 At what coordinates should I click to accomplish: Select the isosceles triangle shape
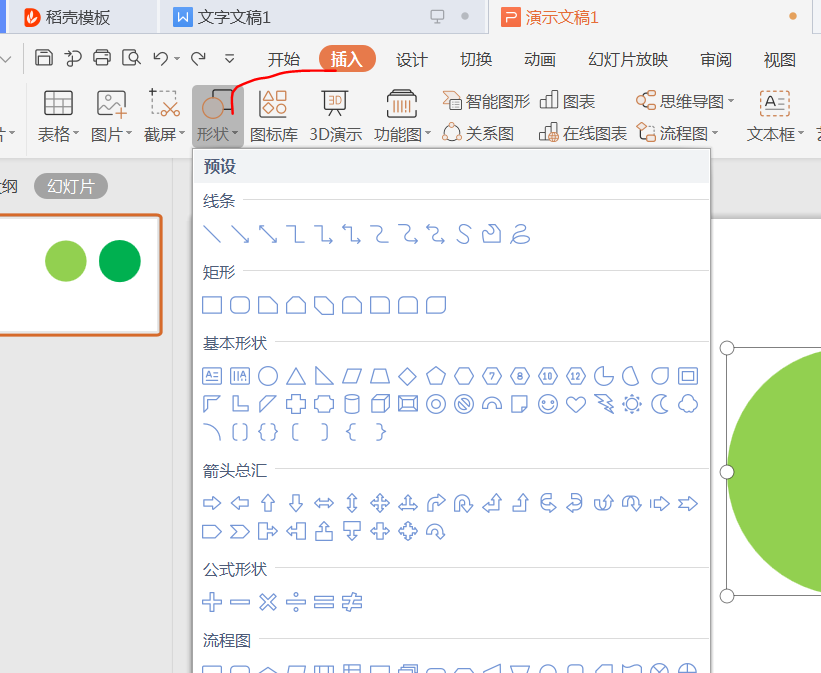coord(296,376)
